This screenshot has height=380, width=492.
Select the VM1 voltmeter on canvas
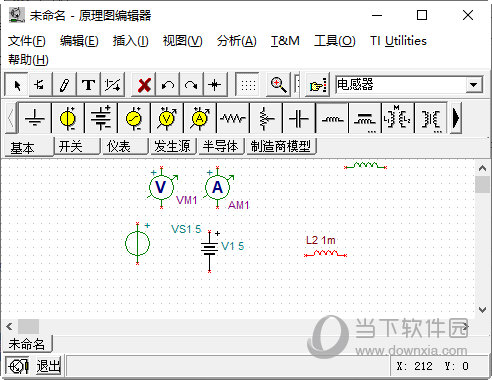coord(162,187)
